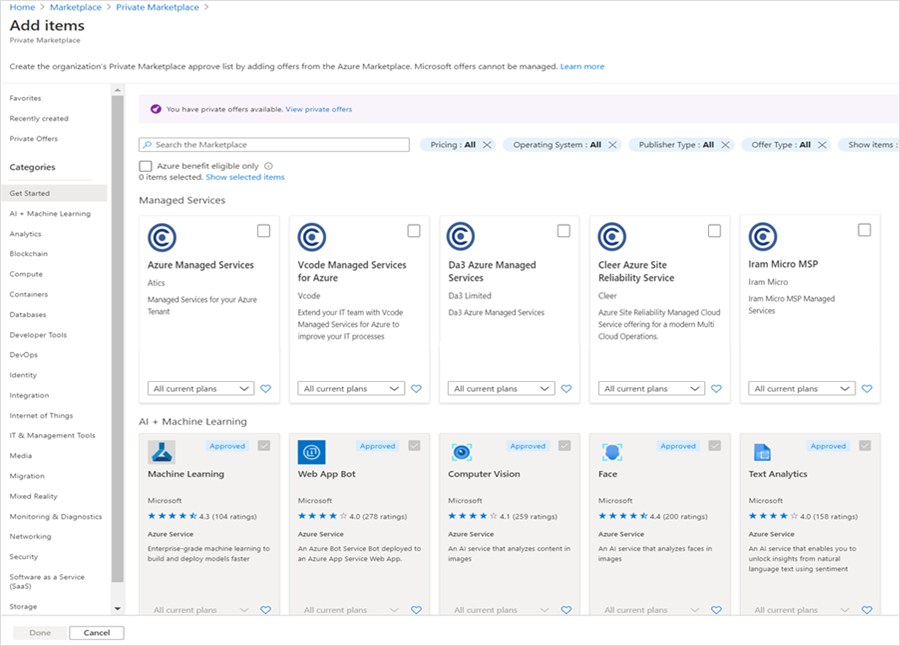Click the Azure Managed Services publisher logo

pos(160,238)
